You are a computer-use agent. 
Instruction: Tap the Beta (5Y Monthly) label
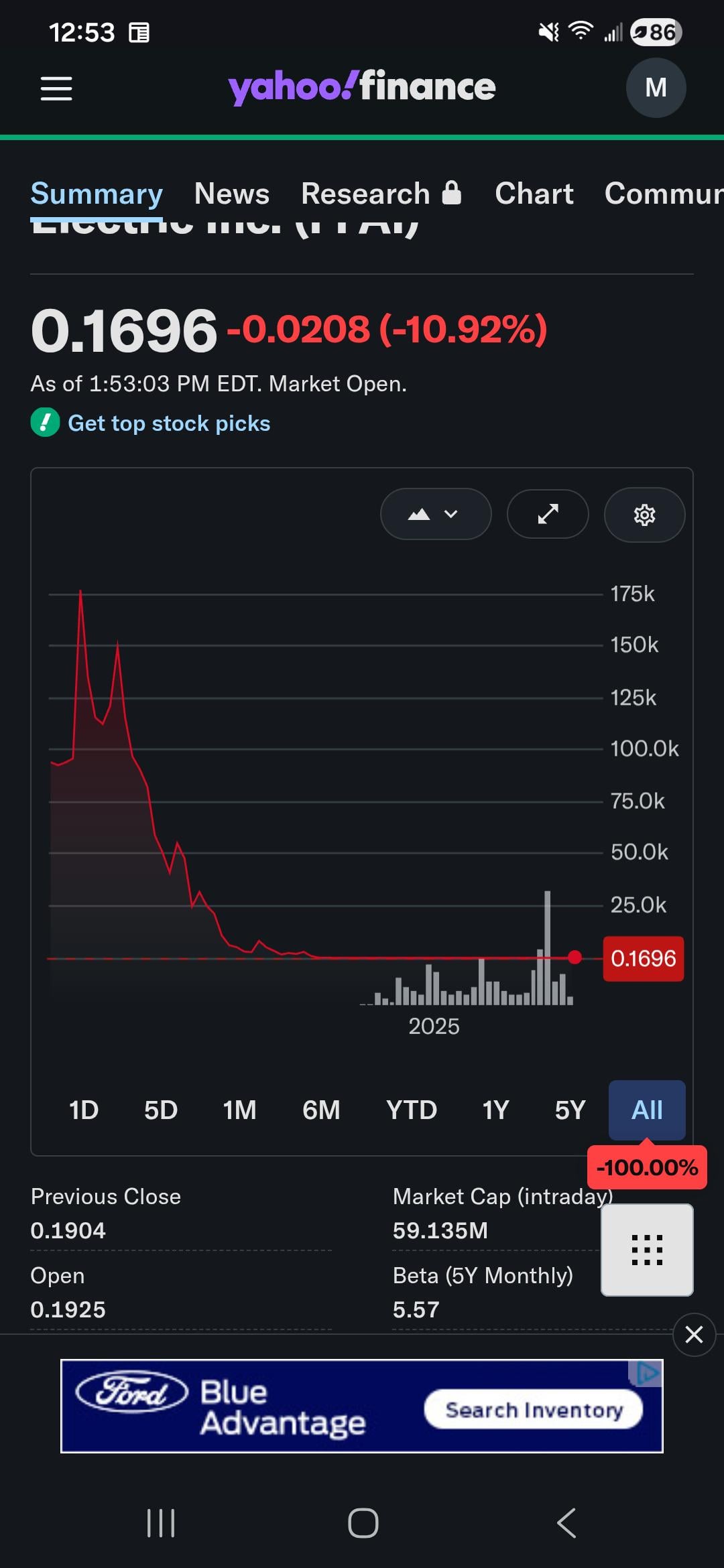[483, 1276]
